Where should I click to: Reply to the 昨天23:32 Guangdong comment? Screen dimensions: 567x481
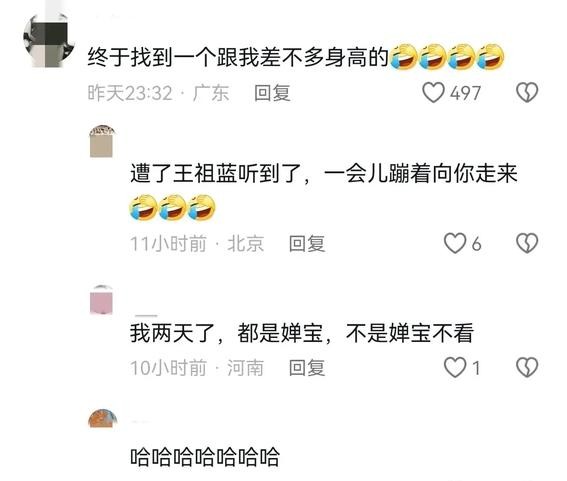(x=272, y=93)
